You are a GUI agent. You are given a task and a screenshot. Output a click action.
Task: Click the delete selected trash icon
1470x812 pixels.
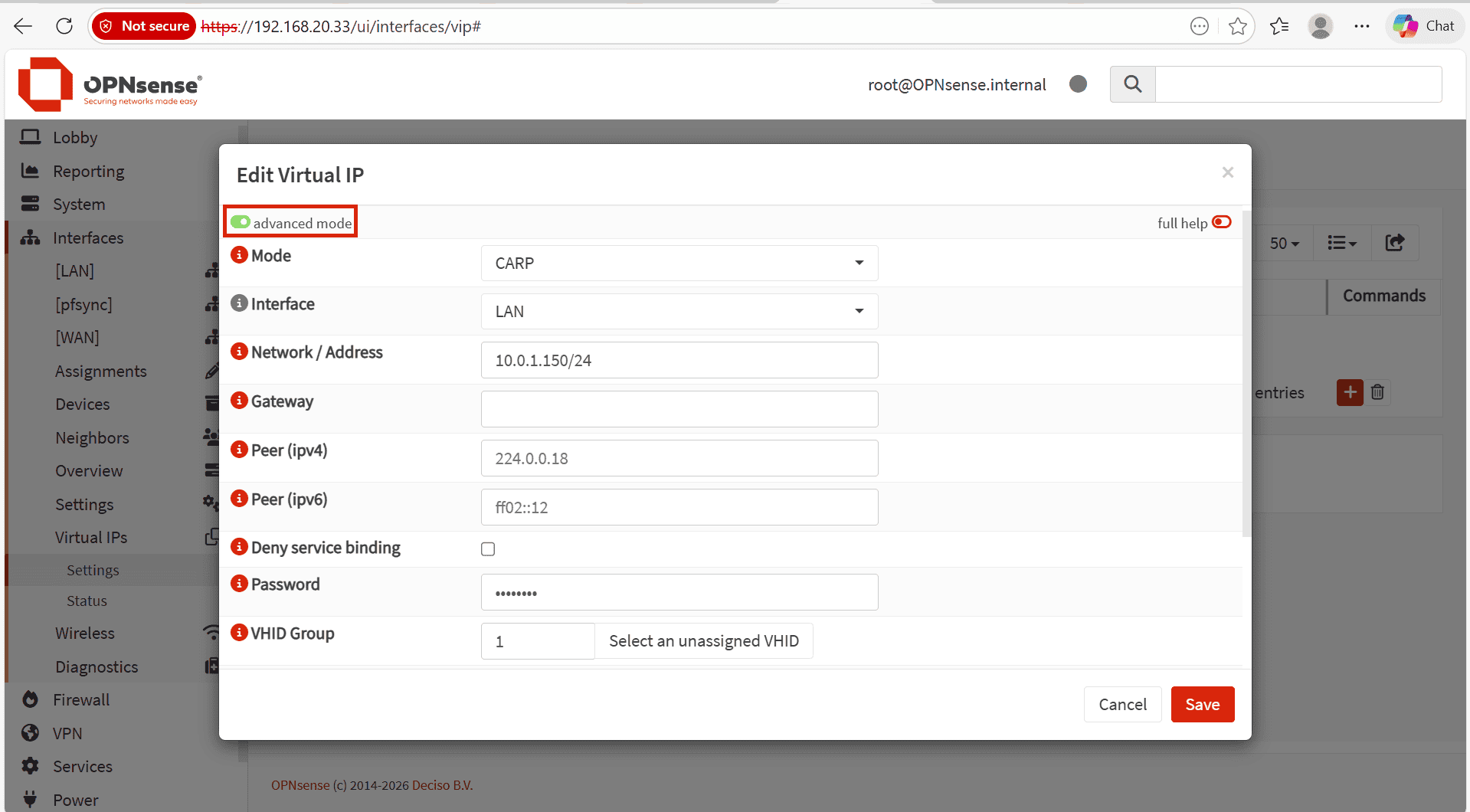(x=1377, y=392)
